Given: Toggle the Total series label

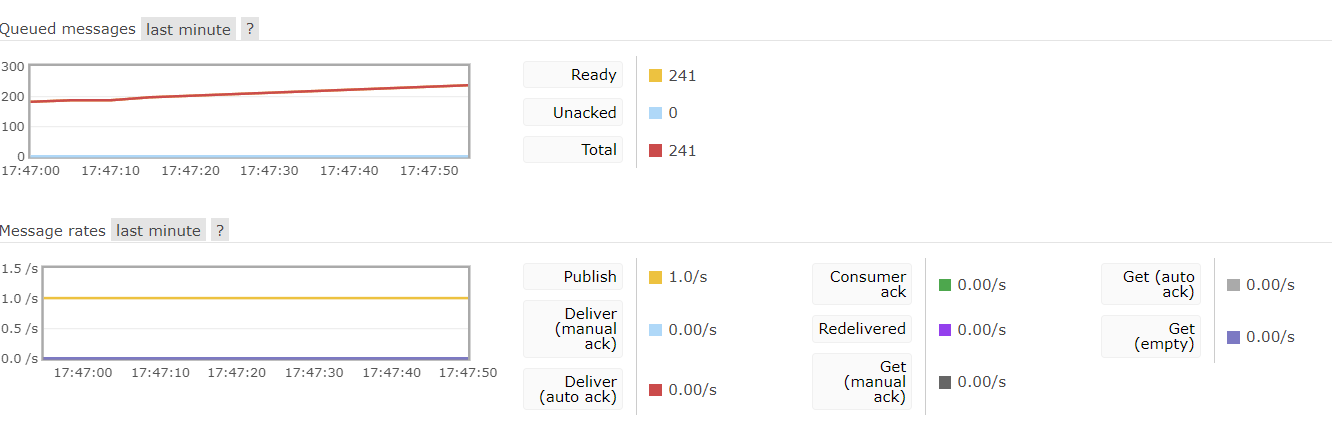Looking at the screenshot, I should tap(573, 151).
